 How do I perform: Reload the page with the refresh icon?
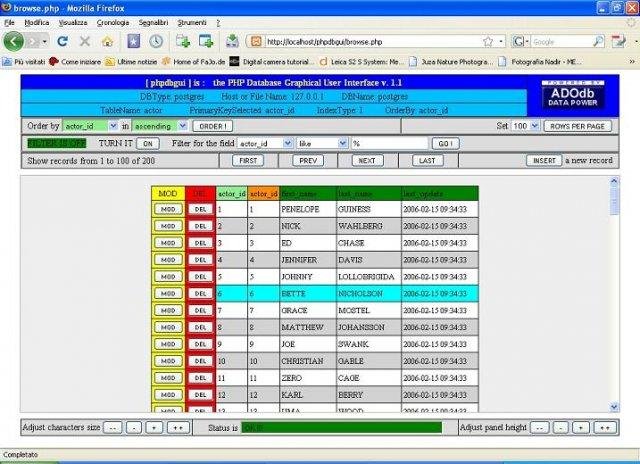point(62,41)
